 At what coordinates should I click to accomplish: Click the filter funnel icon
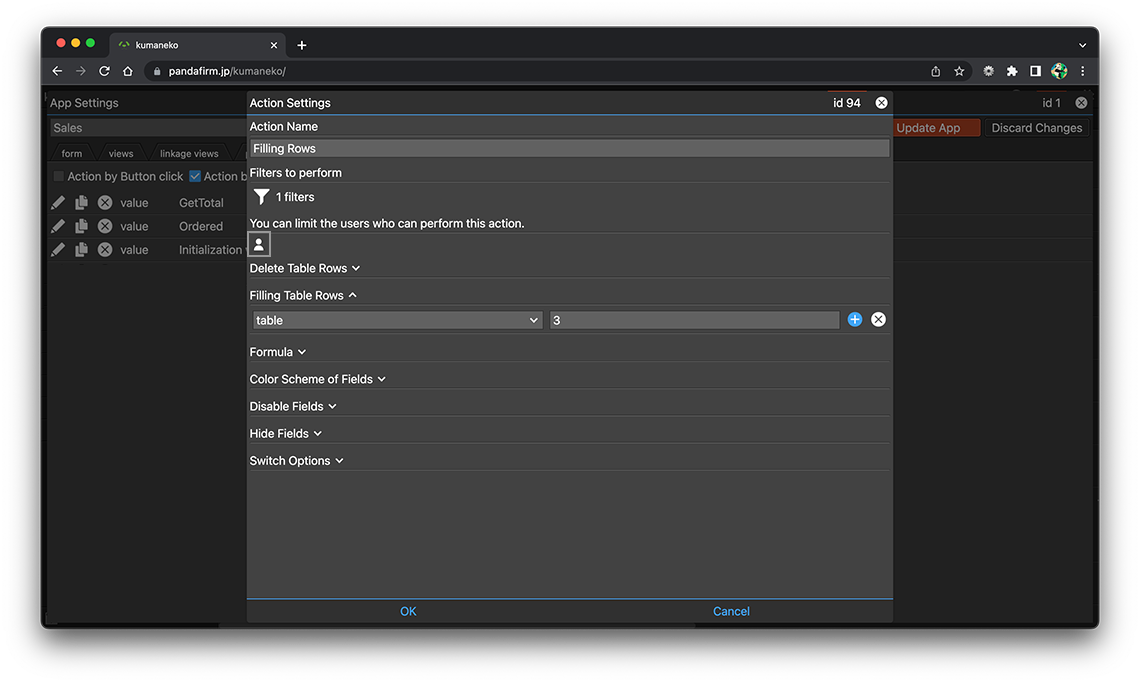click(x=261, y=197)
